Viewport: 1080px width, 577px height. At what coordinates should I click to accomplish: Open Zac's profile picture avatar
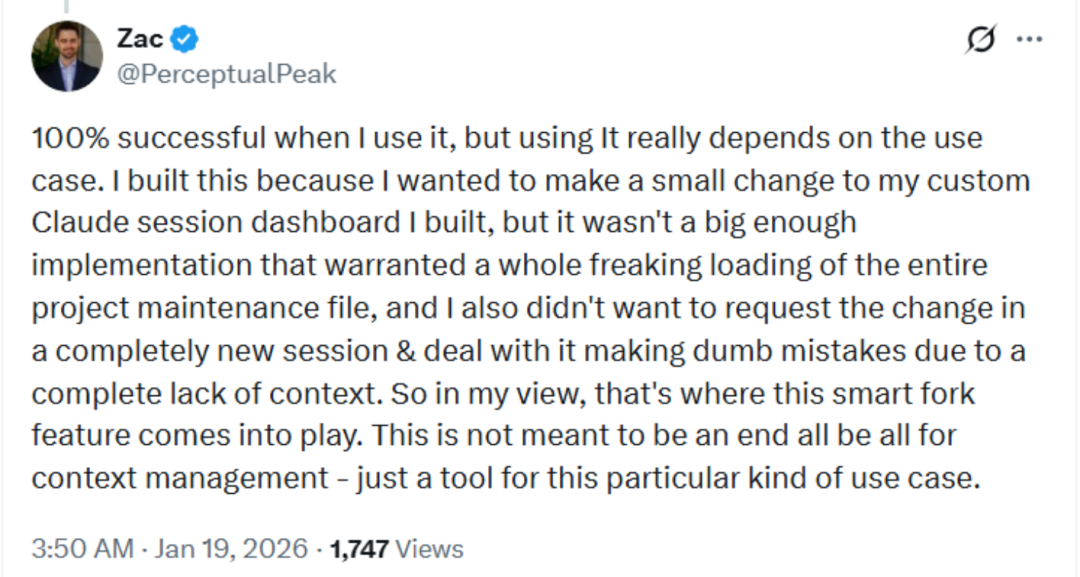point(66,57)
